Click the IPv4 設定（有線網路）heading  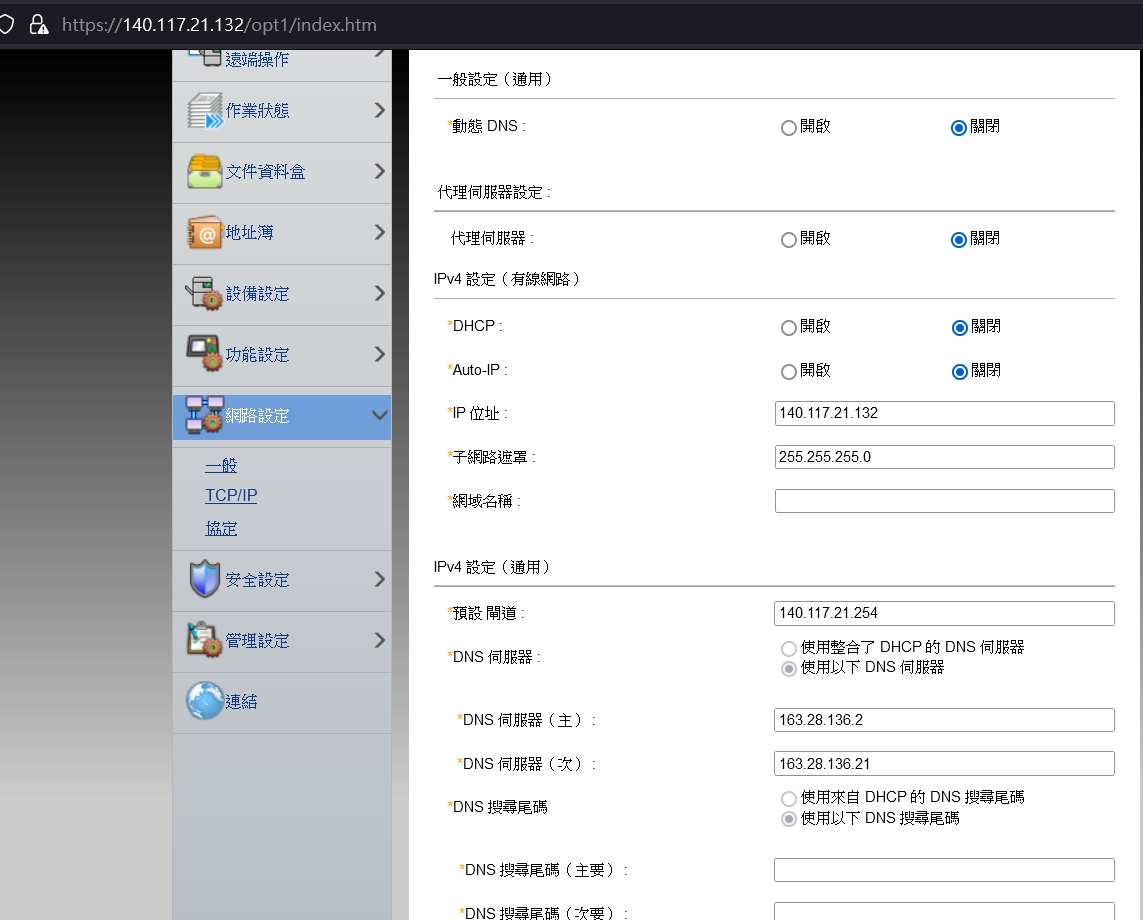(x=507, y=279)
